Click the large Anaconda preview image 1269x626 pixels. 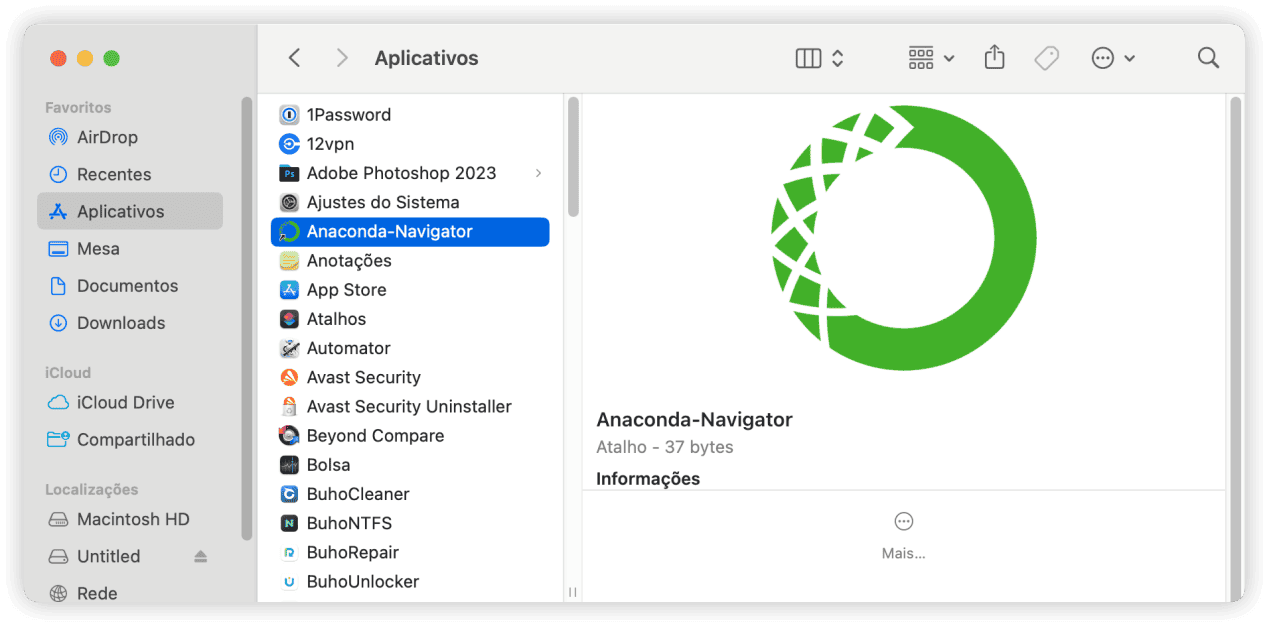905,238
